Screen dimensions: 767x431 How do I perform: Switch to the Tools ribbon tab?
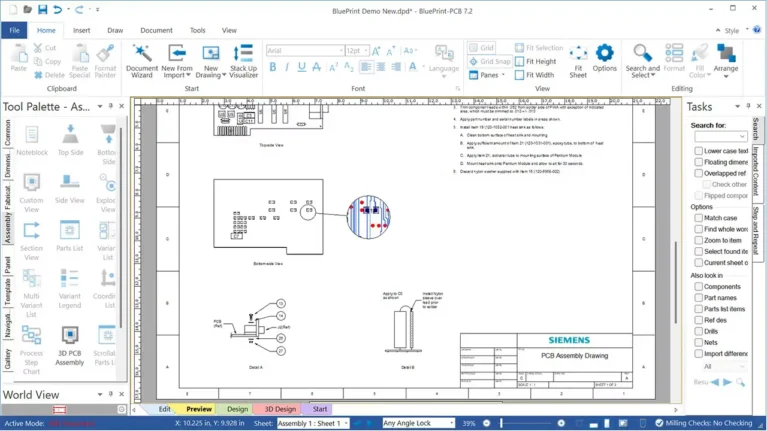pyautogui.click(x=198, y=30)
